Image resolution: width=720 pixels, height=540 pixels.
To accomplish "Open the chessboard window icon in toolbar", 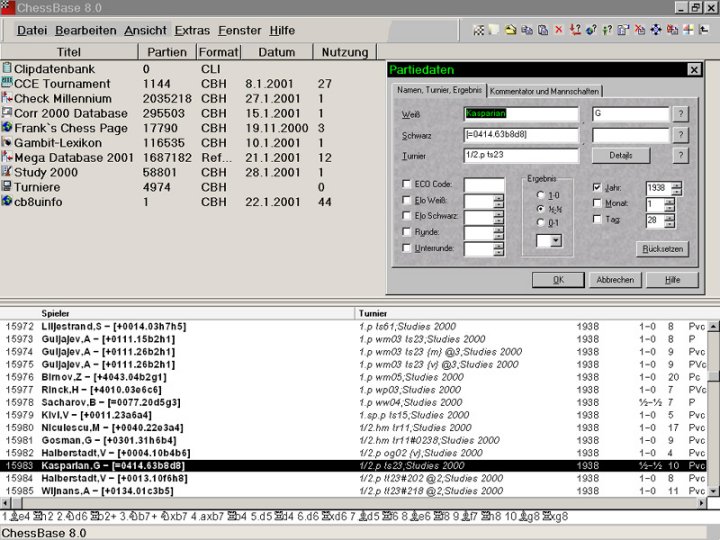I will click(x=478, y=30).
